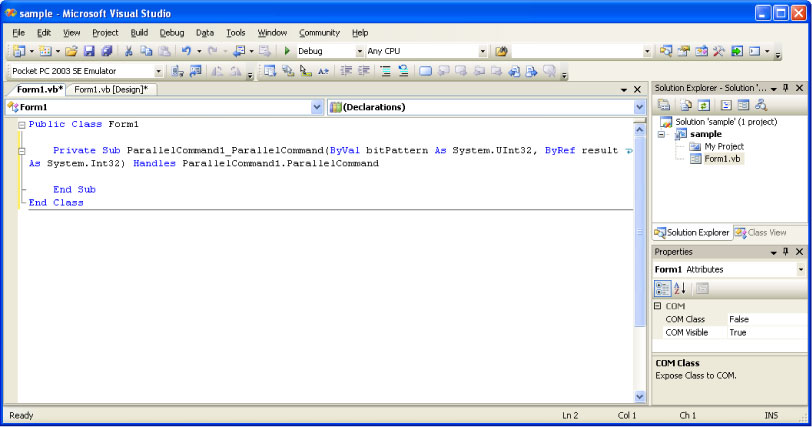Click the Decrease Line Indent icon

[346, 71]
